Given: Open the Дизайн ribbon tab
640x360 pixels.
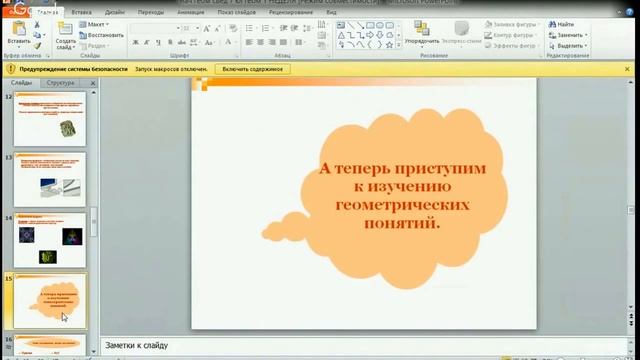Looking at the screenshot, I should pyautogui.click(x=115, y=12).
